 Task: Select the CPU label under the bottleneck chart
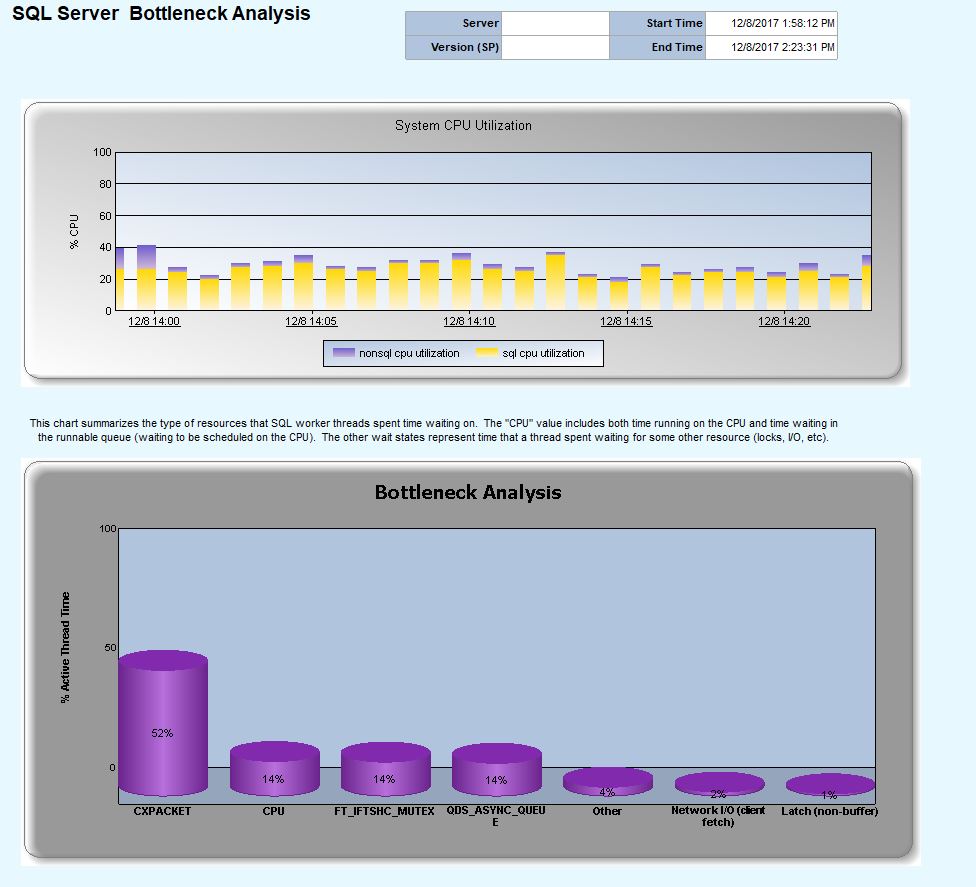pos(273,811)
